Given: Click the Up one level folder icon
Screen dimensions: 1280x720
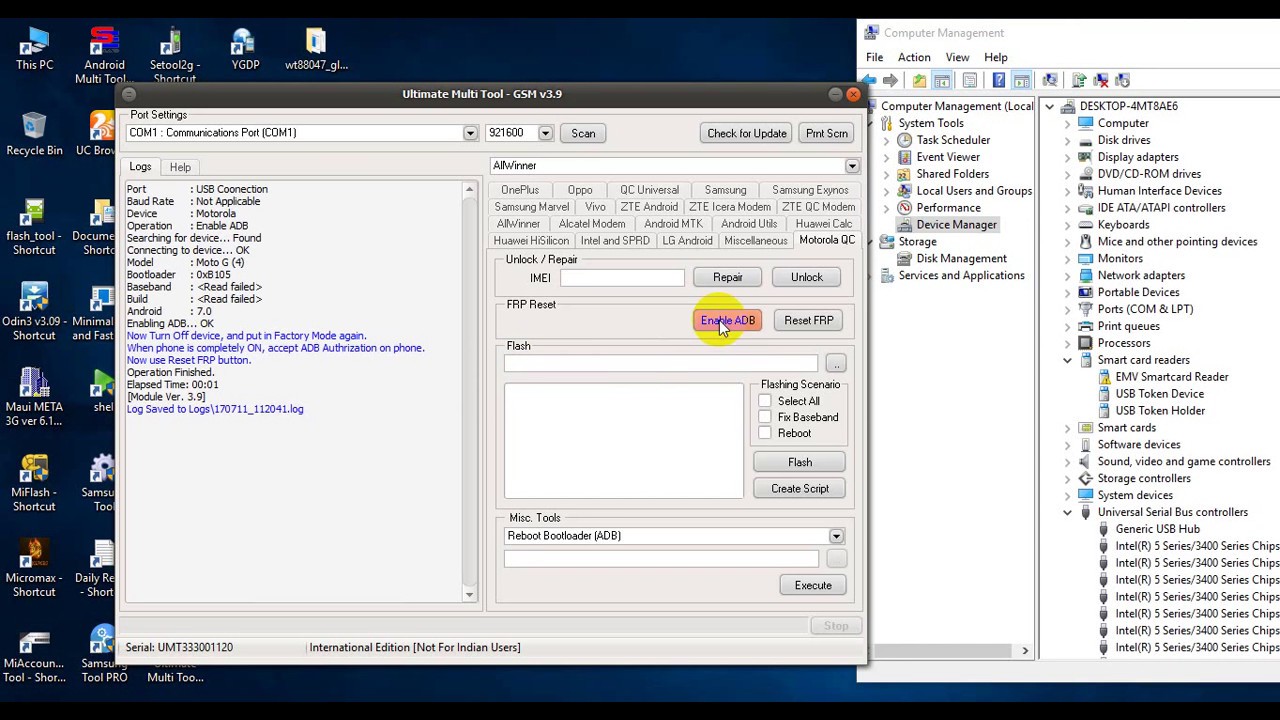Looking at the screenshot, I should tap(919, 80).
